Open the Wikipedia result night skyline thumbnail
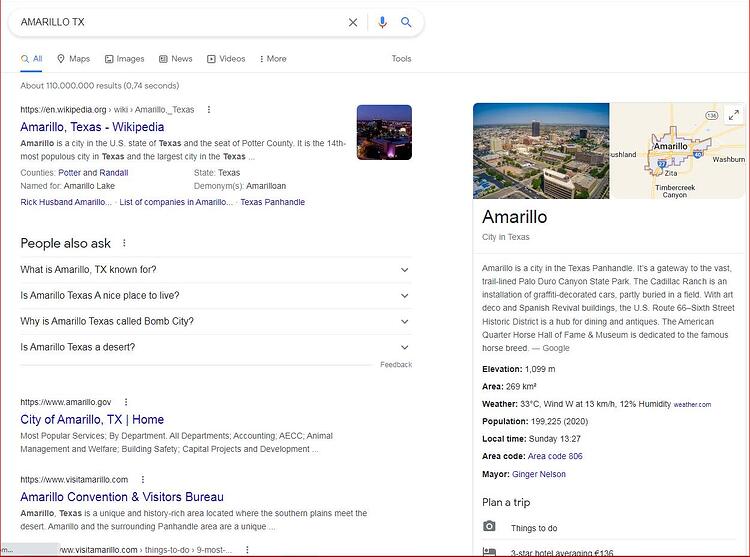This screenshot has height=557, width=750. [384, 132]
